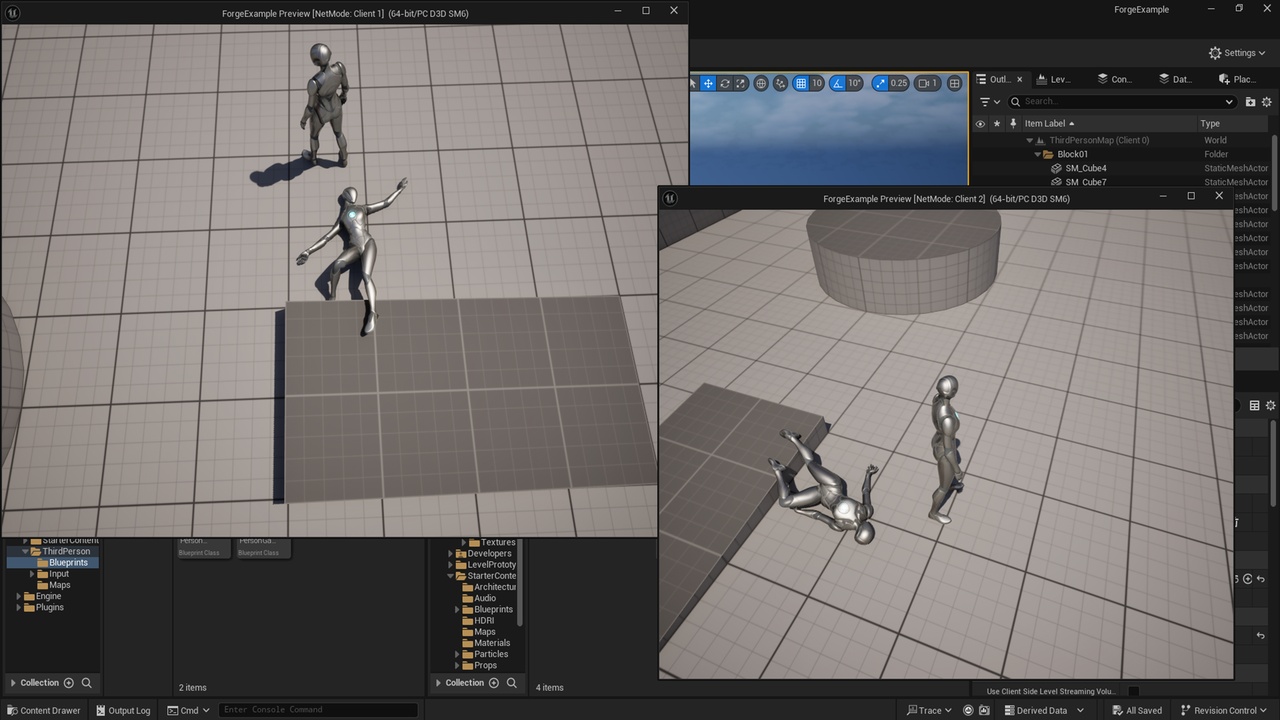Screen dimensions: 1280x720
Task: Click the Enter Console Command field
Action: 318,710
